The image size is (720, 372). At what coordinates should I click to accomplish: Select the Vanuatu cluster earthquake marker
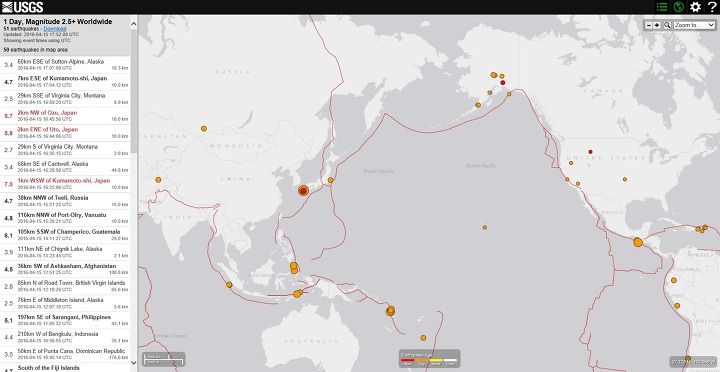point(390,311)
